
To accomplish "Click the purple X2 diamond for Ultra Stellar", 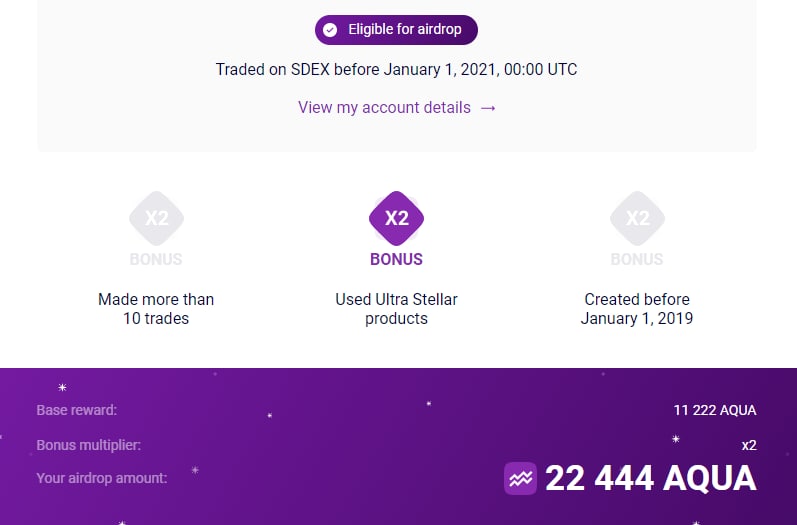I will tap(397, 217).
